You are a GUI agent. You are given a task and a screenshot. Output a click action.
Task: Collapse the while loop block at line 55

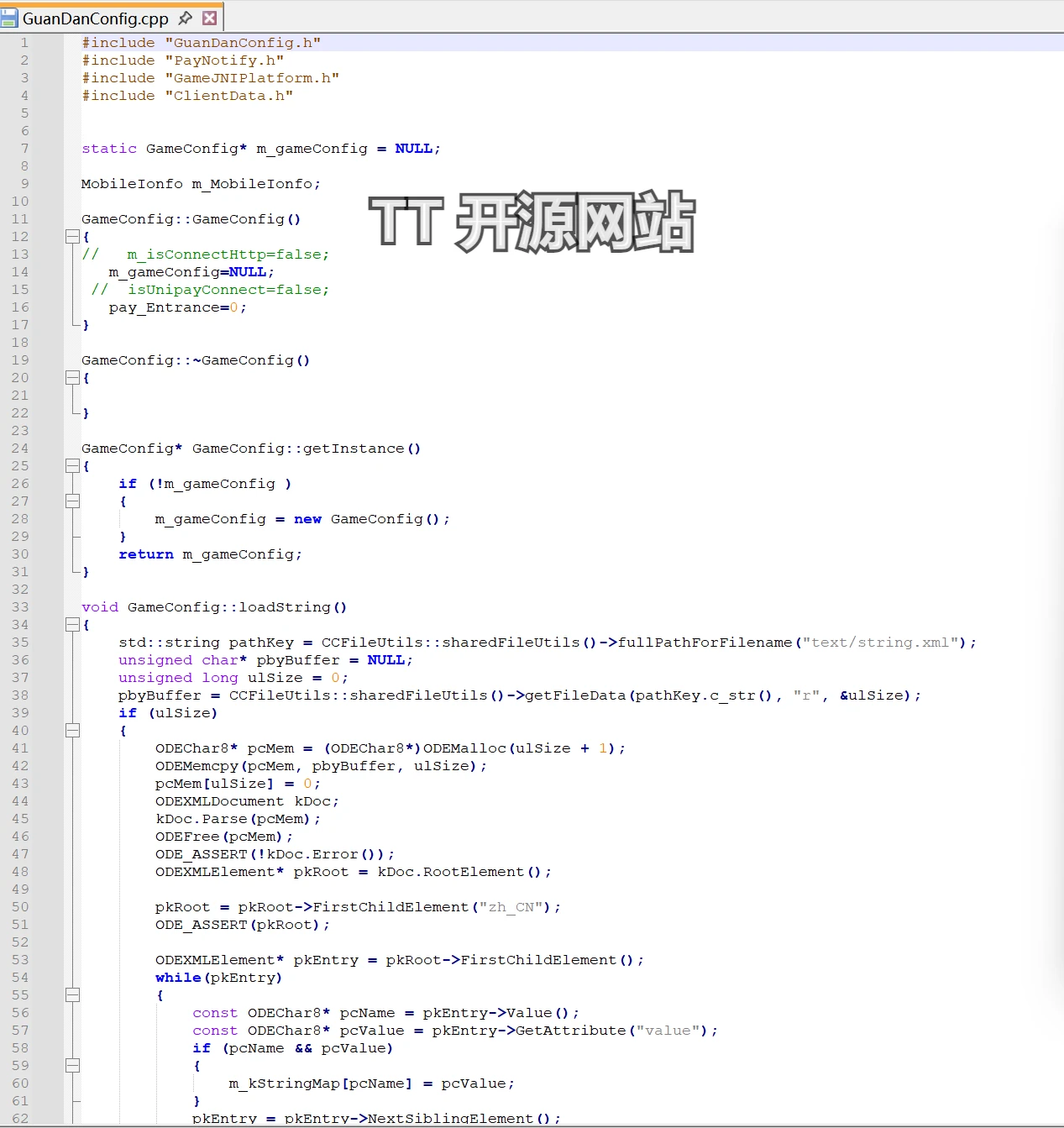pyautogui.click(x=72, y=995)
